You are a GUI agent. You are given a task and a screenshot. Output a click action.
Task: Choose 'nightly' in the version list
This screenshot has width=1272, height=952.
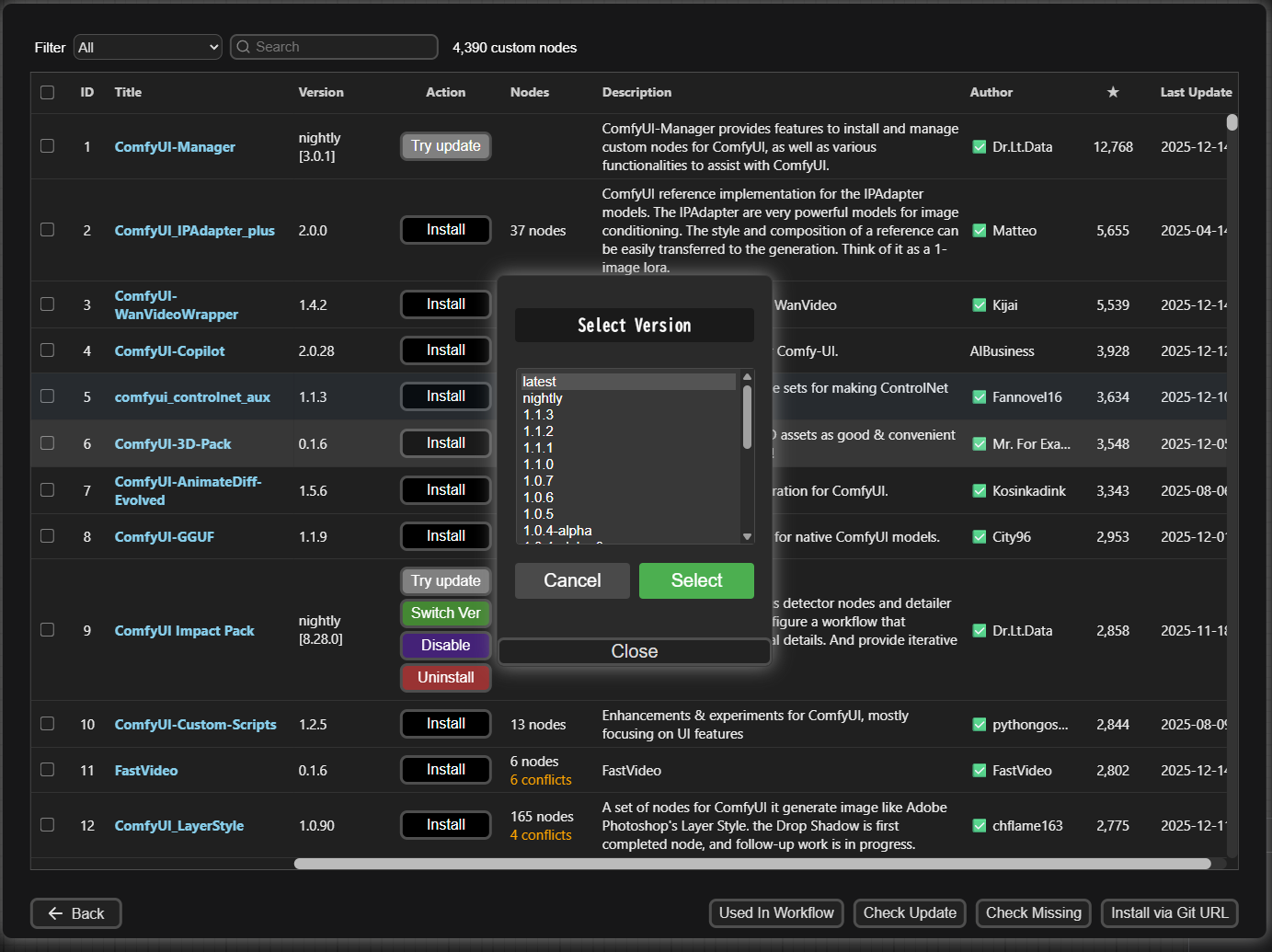tap(543, 398)
